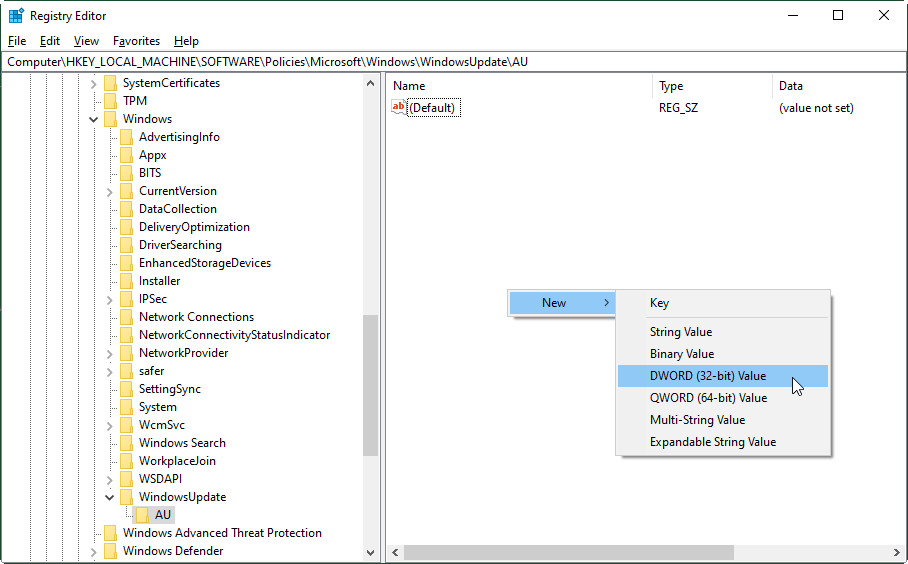Open the Help menu
The width and height of the screenshot is (908, 564).
[186, 41]
